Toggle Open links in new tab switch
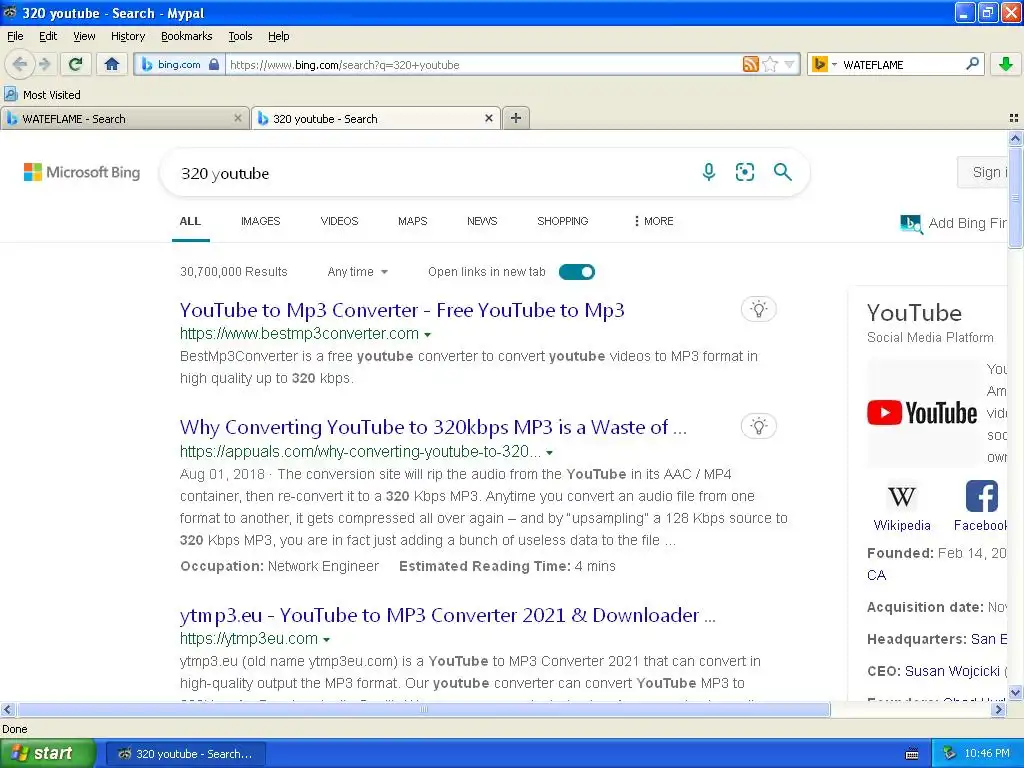 [577, 272]
